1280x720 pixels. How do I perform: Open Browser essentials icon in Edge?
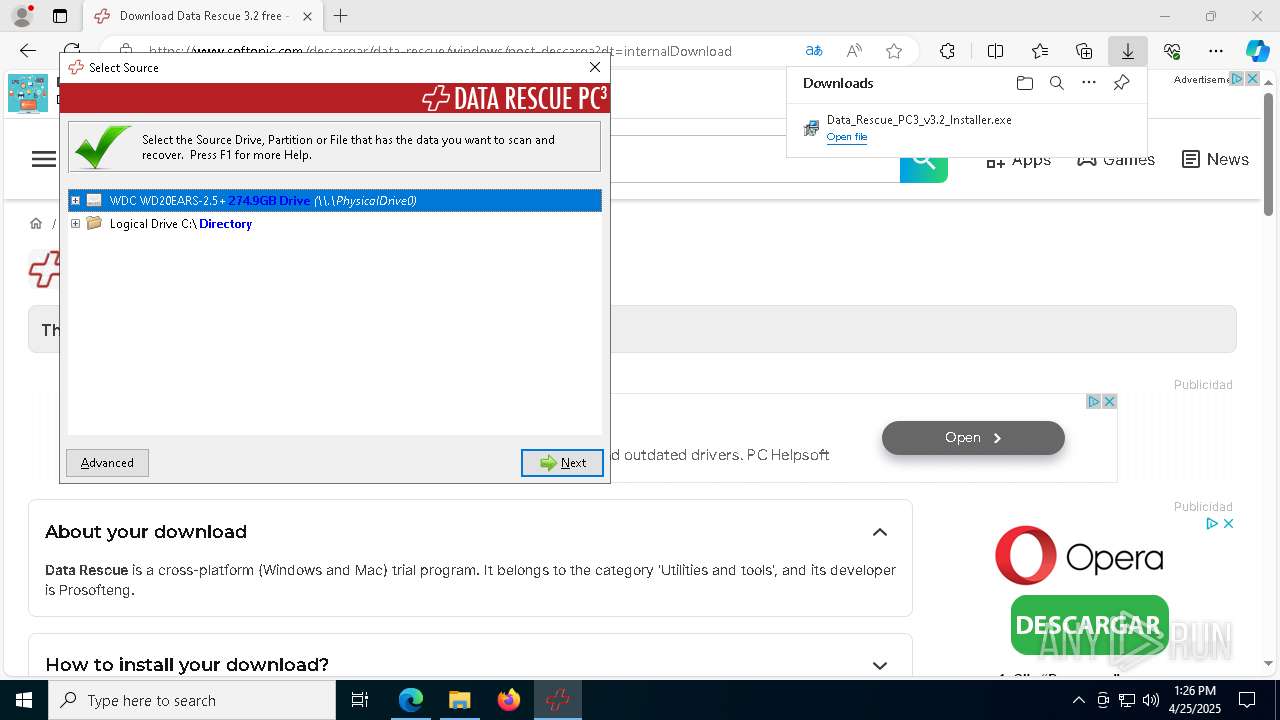(x=1172, y=51)
